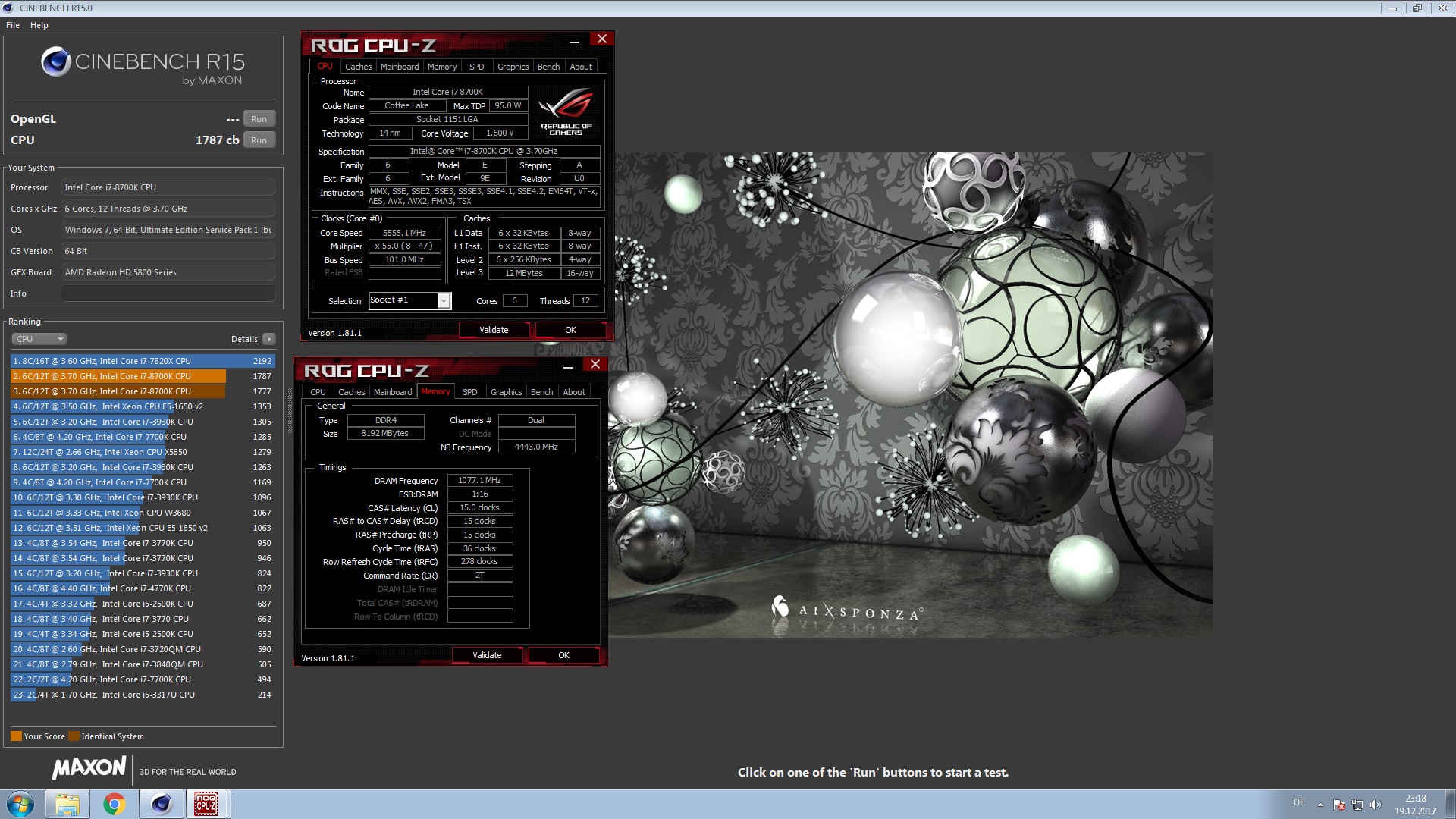Click the Details arrow button in Ranking

[269, 339]
